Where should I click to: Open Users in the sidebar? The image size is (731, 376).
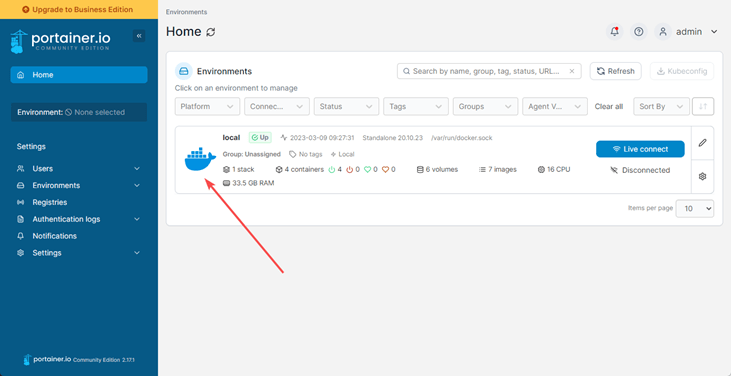point(42,169)
